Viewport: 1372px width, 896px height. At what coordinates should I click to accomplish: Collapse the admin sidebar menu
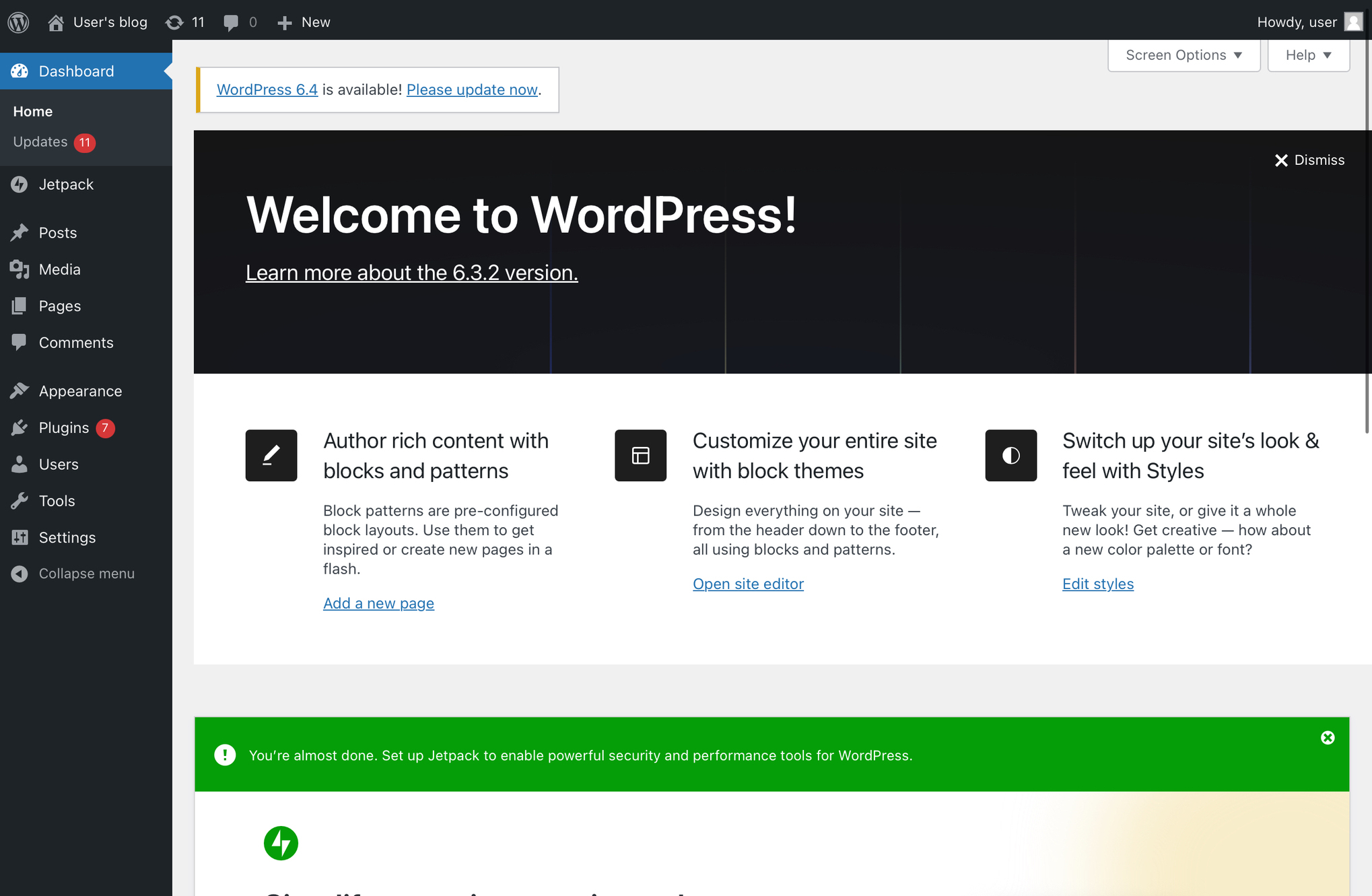pos(86,574)
